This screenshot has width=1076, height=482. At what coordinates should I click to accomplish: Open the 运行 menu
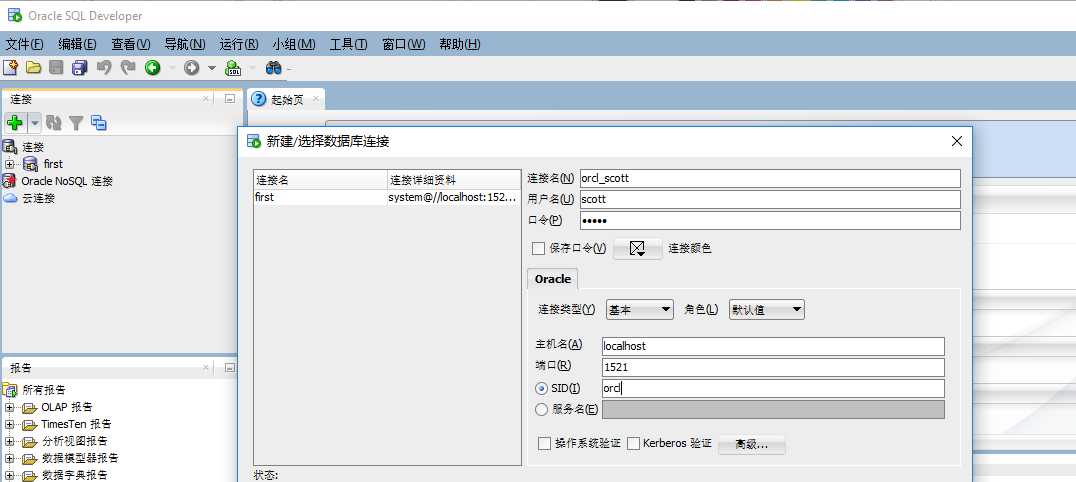coord(239,44)
